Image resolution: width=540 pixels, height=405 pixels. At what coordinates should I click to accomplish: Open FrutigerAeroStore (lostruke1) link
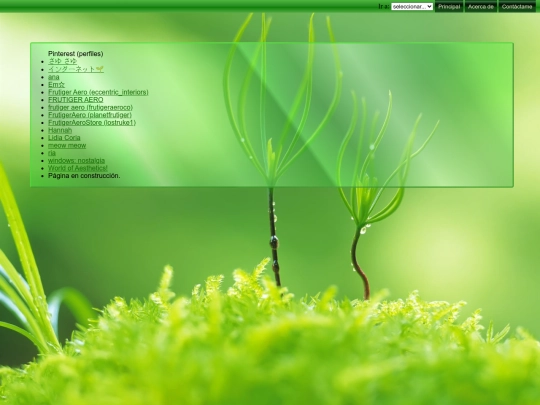[x=92, y=122]
